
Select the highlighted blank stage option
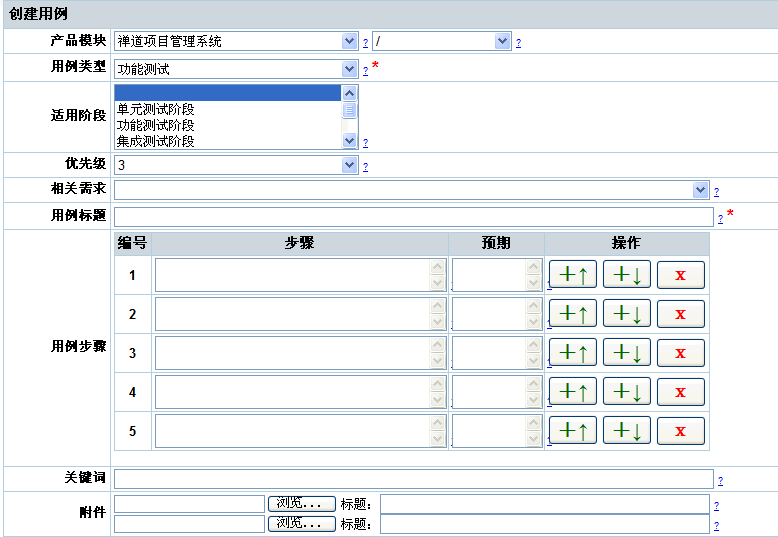click(228, 93)
